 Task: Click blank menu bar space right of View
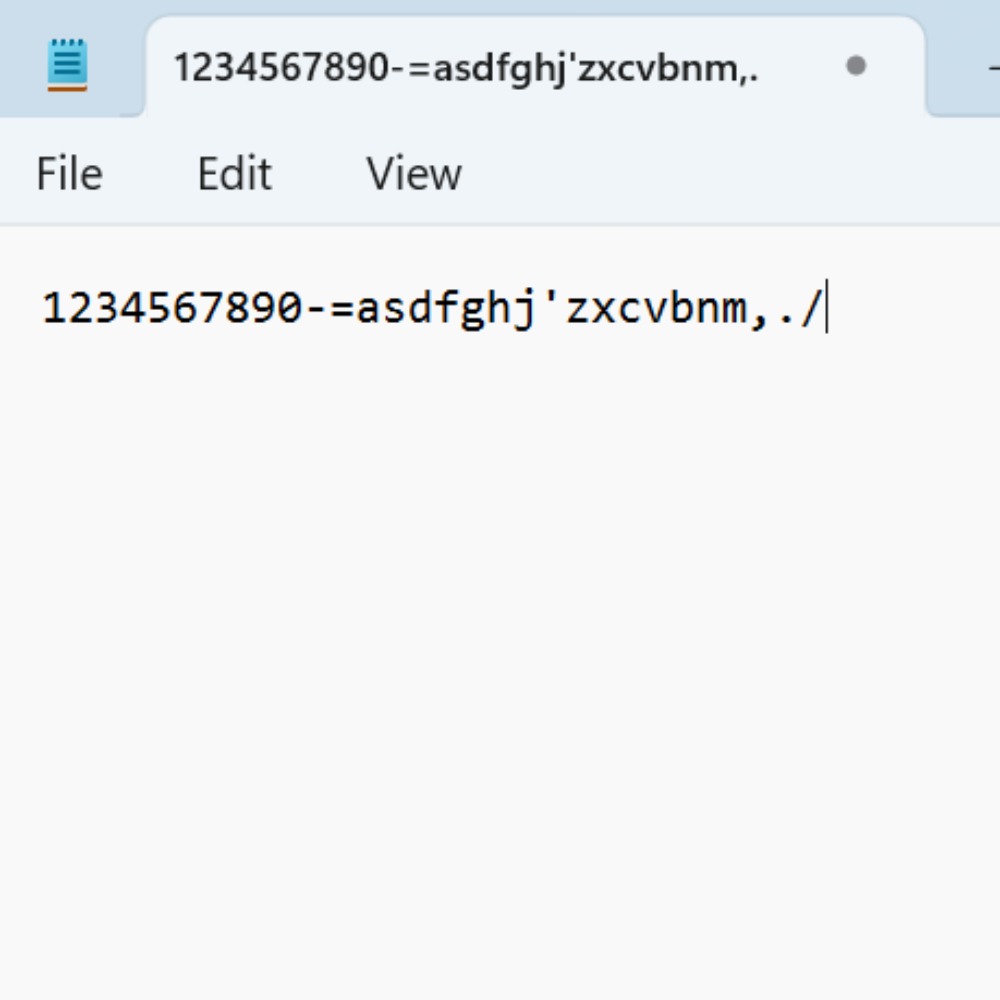(727, 173)
